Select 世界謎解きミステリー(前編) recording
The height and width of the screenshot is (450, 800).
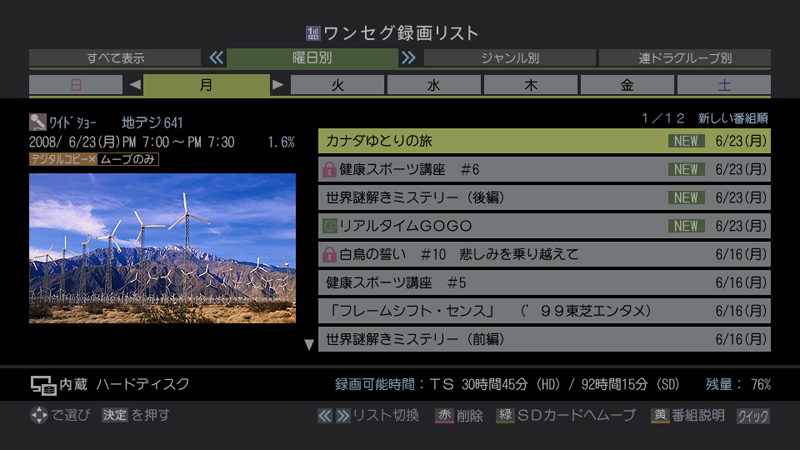(x=544, y=339)
